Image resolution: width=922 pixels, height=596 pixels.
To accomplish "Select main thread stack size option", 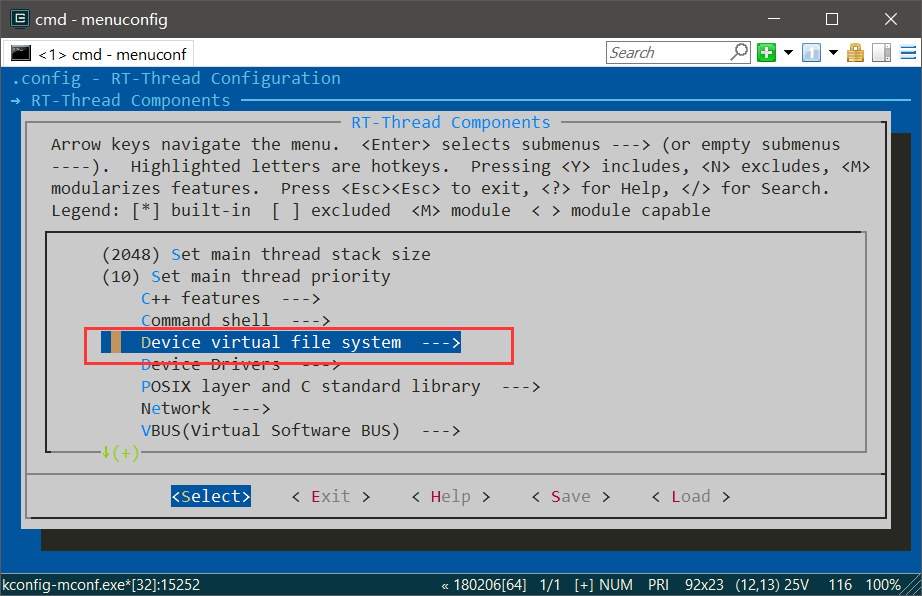I will click(266, 255).
